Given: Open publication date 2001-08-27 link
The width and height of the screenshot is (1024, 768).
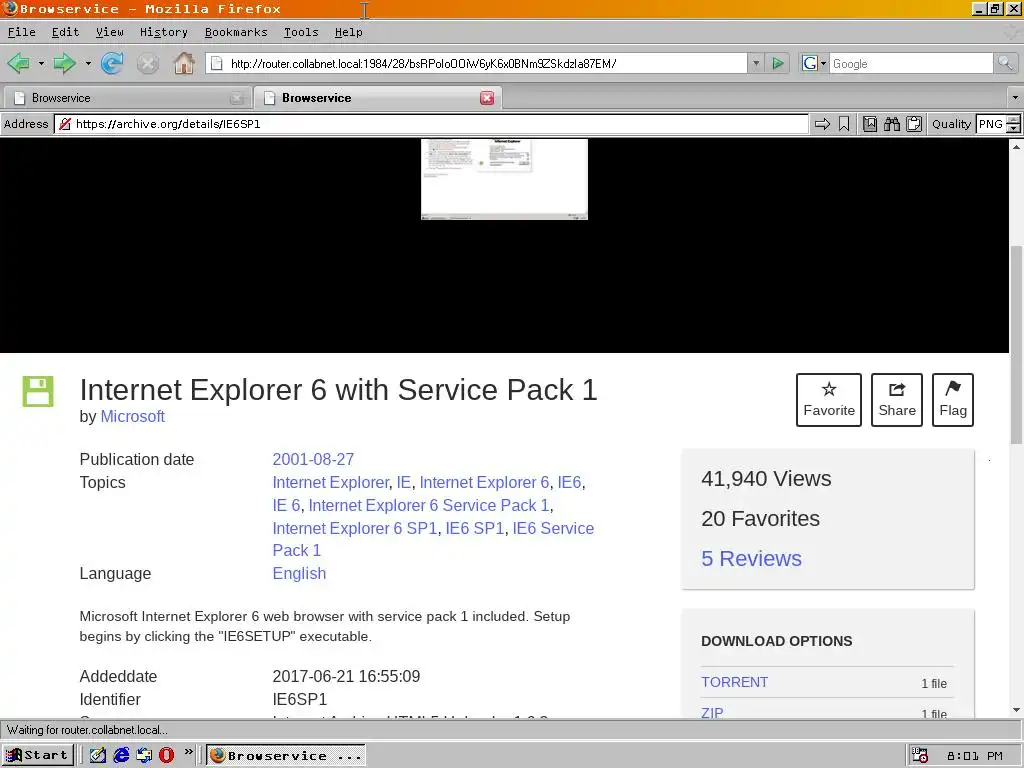Looking at the screenshot, I should 313,459.
